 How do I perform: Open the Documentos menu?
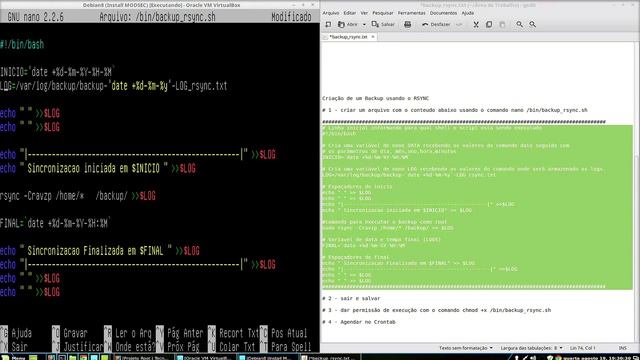[443, 13]
